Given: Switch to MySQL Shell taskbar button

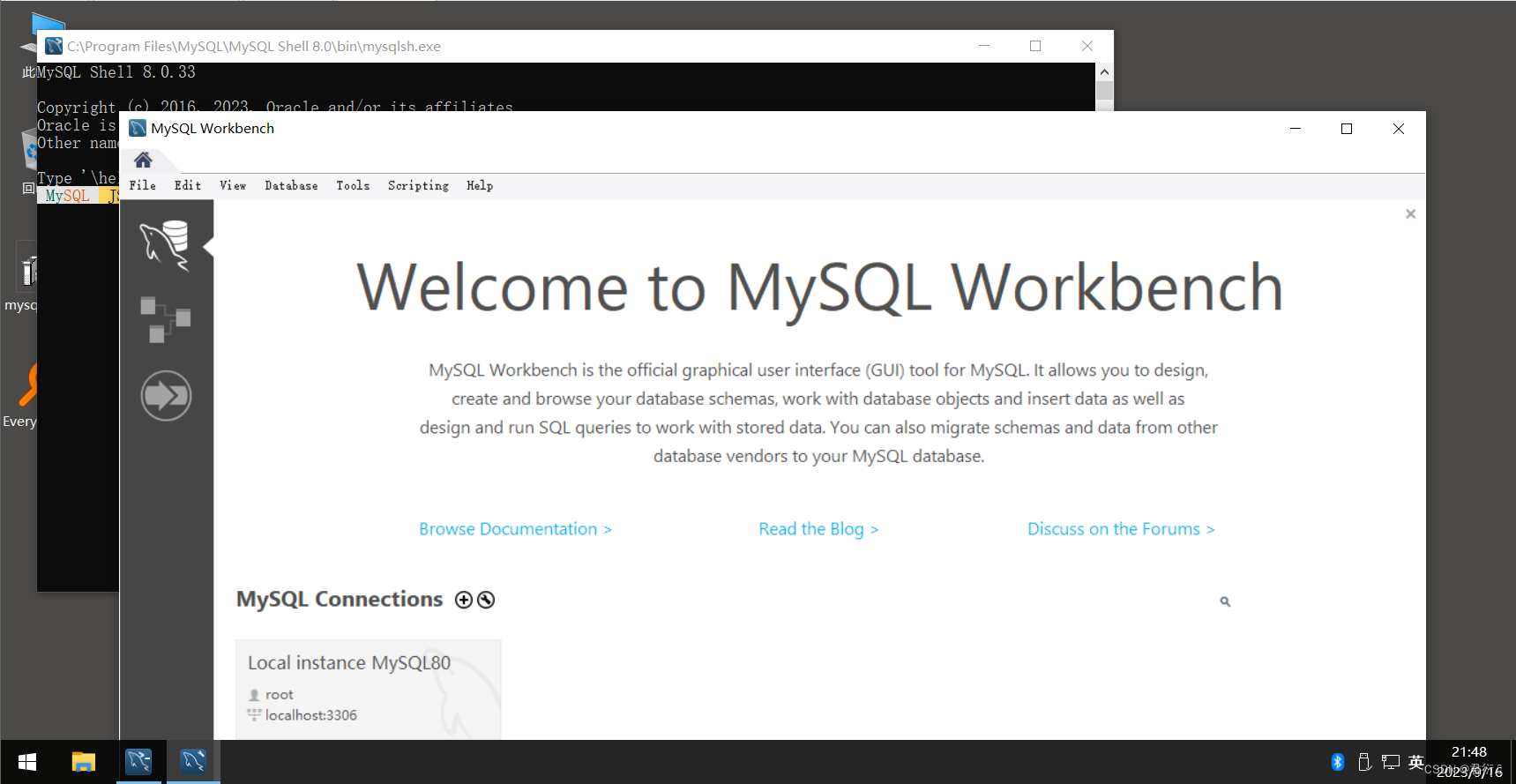Looking at the screenshot, I should tap(138, 762).
